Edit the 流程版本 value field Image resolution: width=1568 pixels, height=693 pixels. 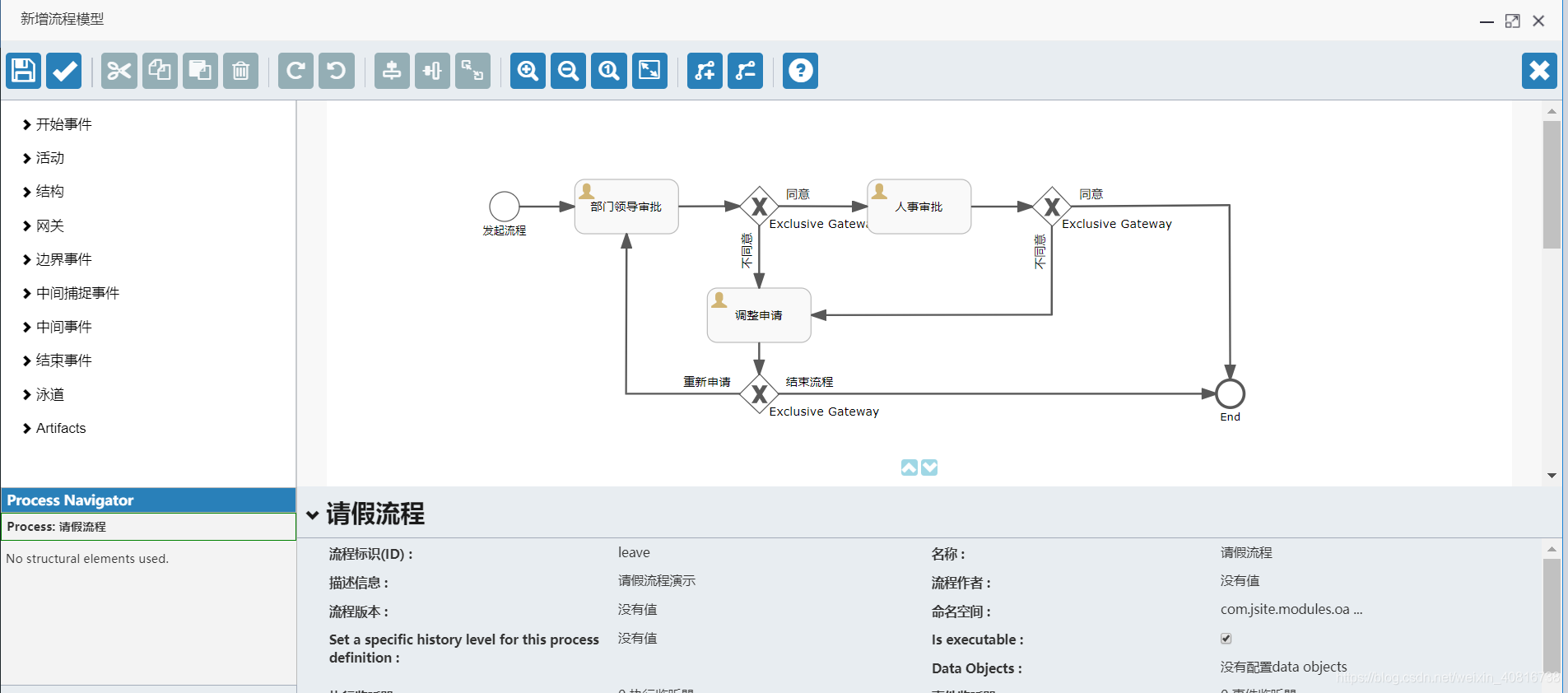coord(637,609)
